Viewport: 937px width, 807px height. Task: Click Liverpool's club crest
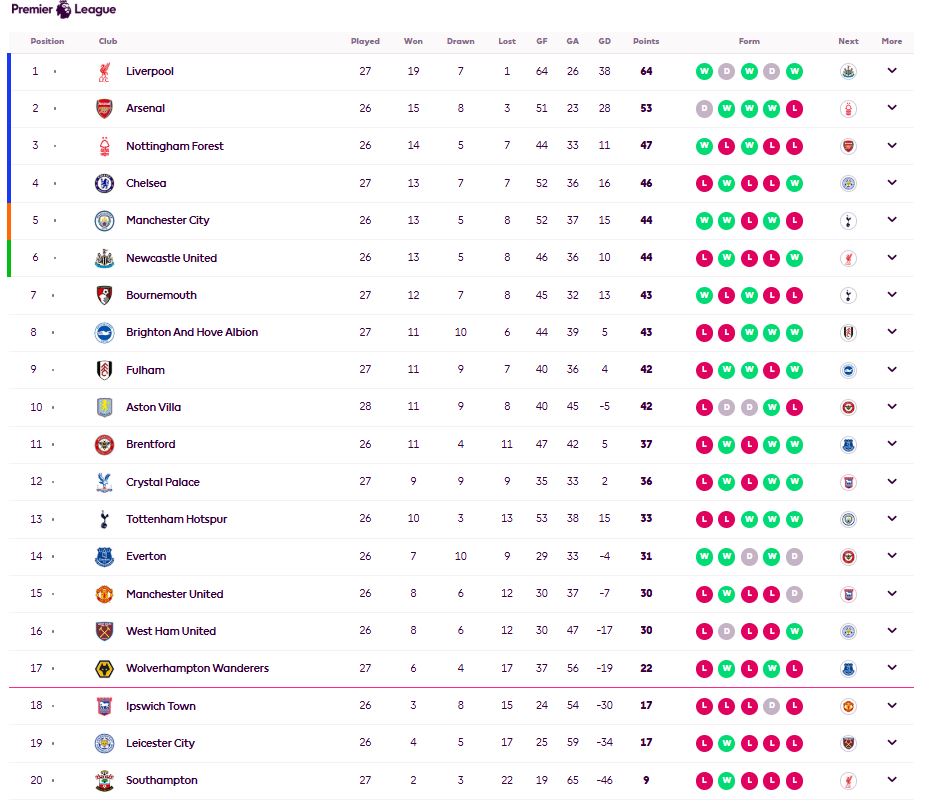click(x=104, y=72)
